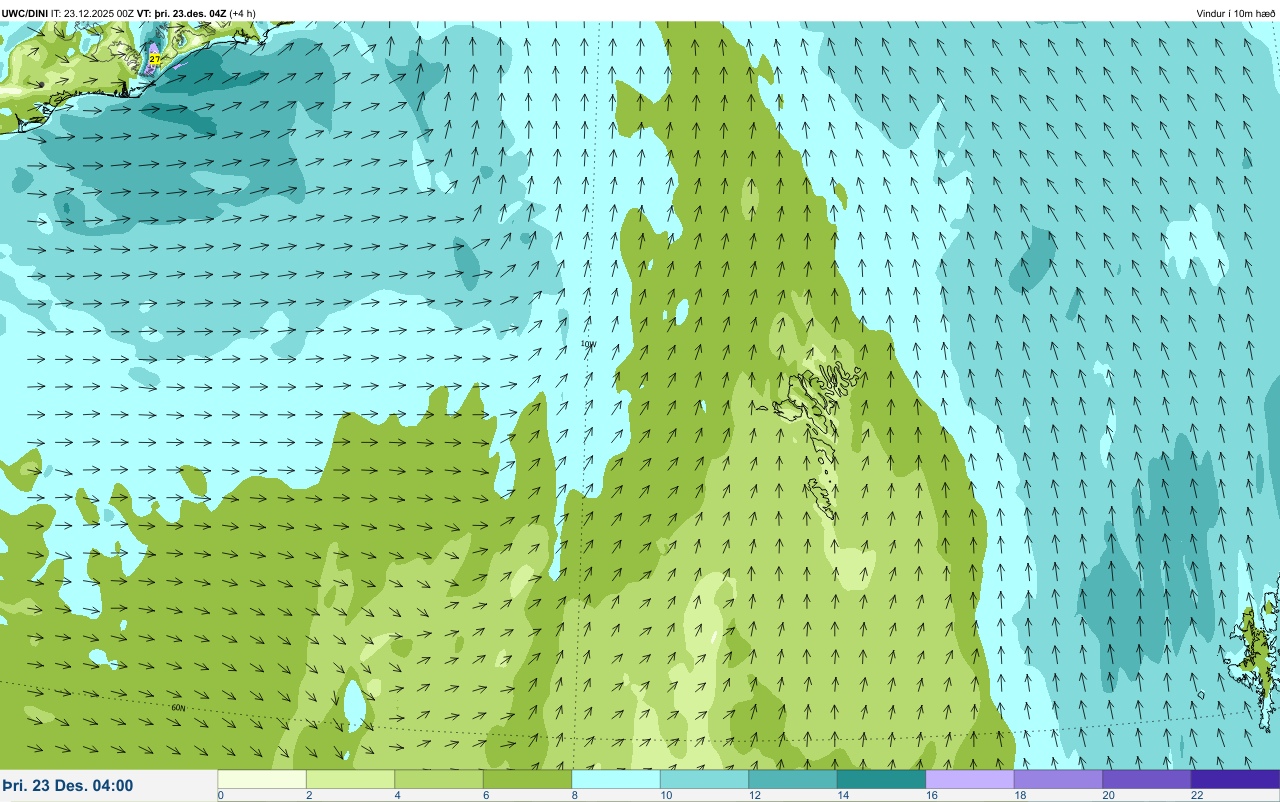Click the "23.12.2025 00Z" initial time text
The image size is (1280, 802).
coord(99,13)
